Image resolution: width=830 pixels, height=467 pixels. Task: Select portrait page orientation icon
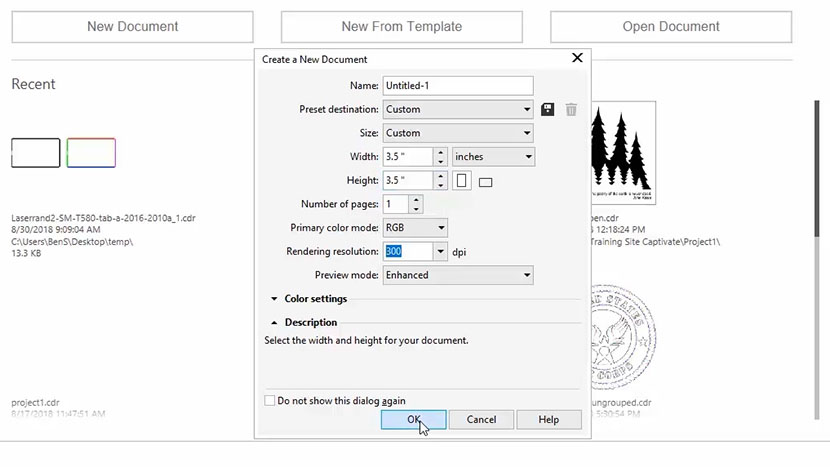(462, 181)
